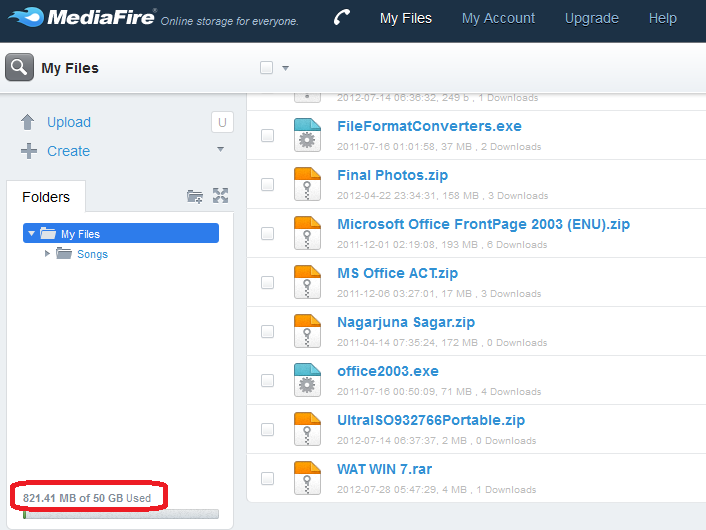Open Help in top navigation

pyautogui.click(x=662, y=18)
